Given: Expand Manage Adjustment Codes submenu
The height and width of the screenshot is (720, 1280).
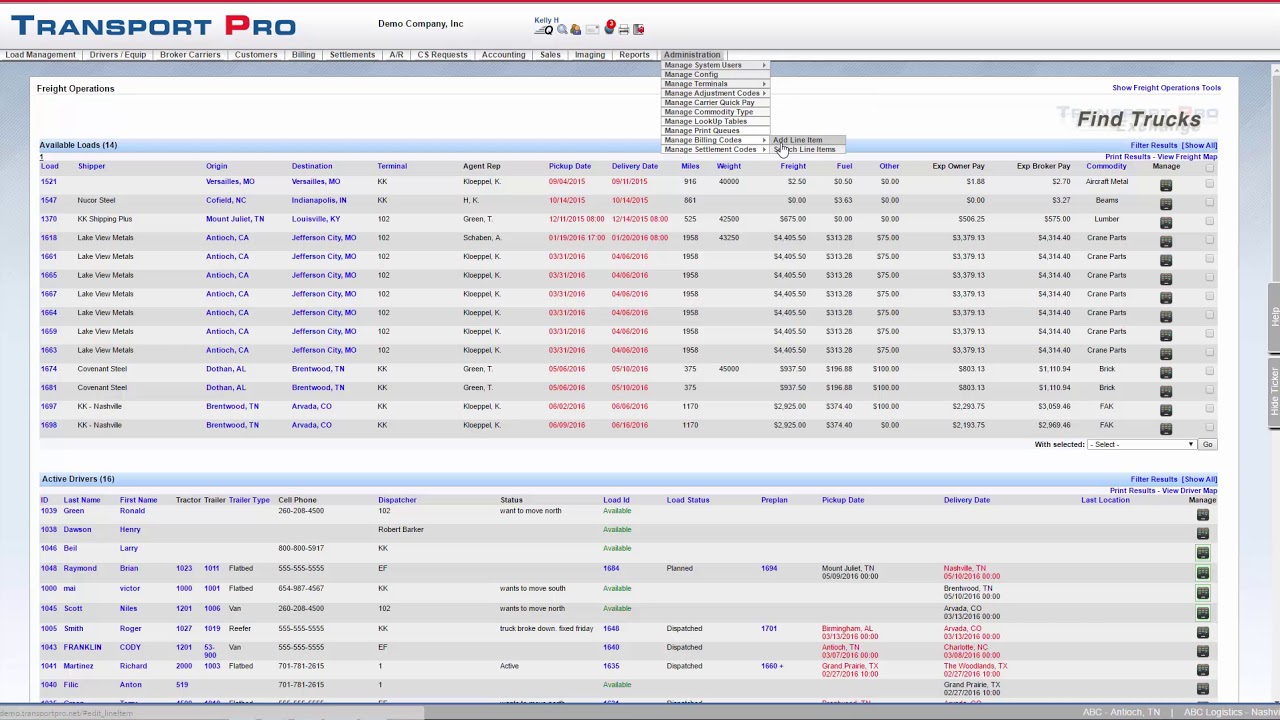Looking at the screenshot, I should click(716, 93).
